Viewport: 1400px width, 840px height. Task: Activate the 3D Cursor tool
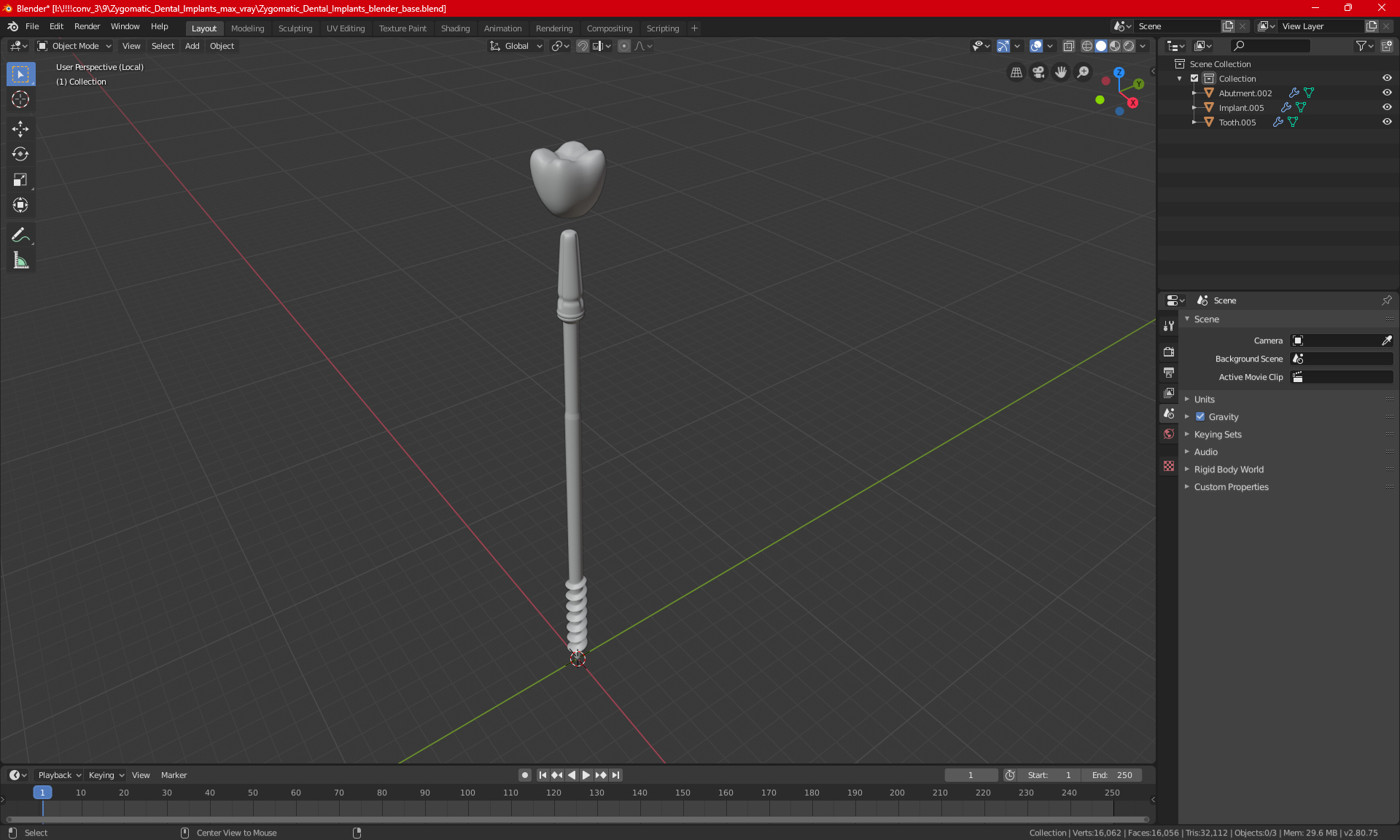click(20, 100)
